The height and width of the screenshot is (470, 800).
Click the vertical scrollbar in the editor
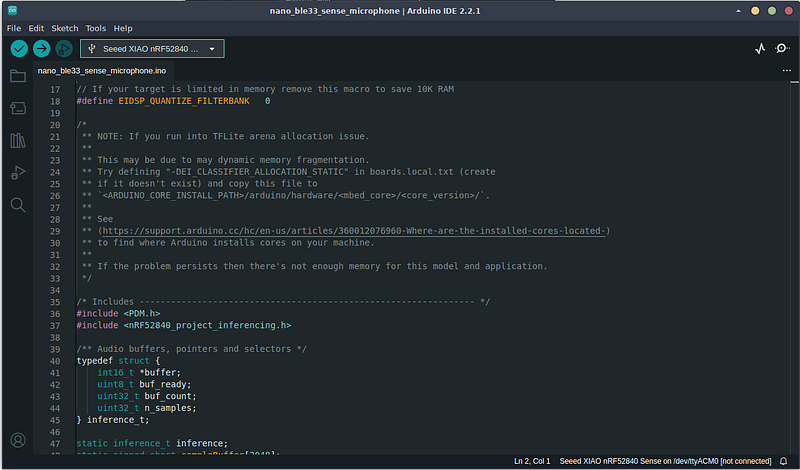(794, 267)
